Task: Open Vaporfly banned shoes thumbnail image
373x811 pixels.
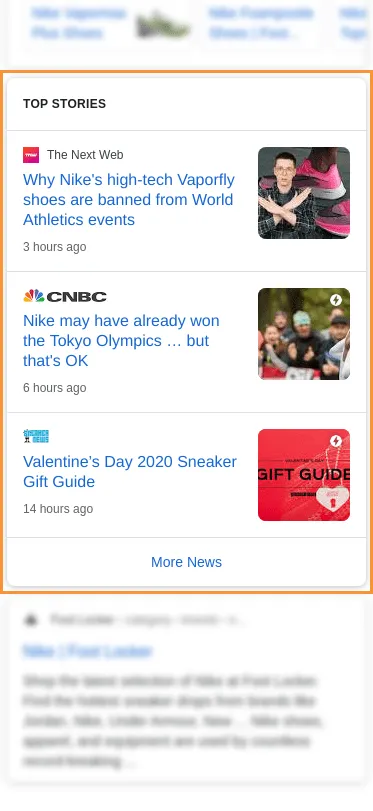Action: 304,193
